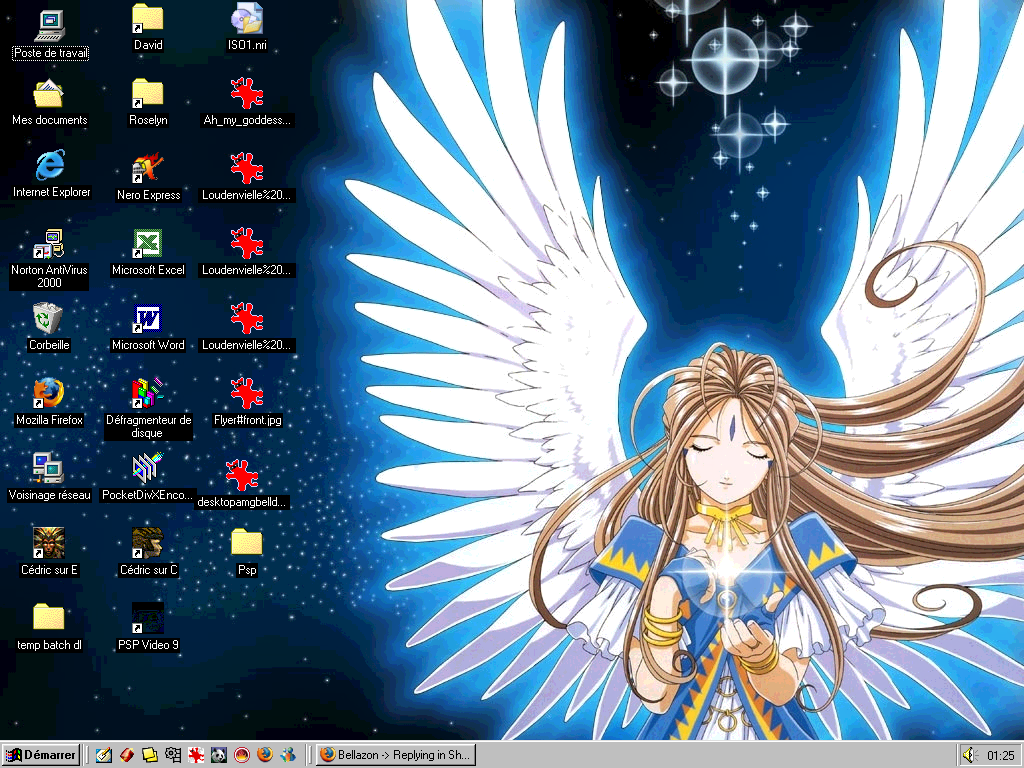Open the Démarrer start menu

pos(41,755)
